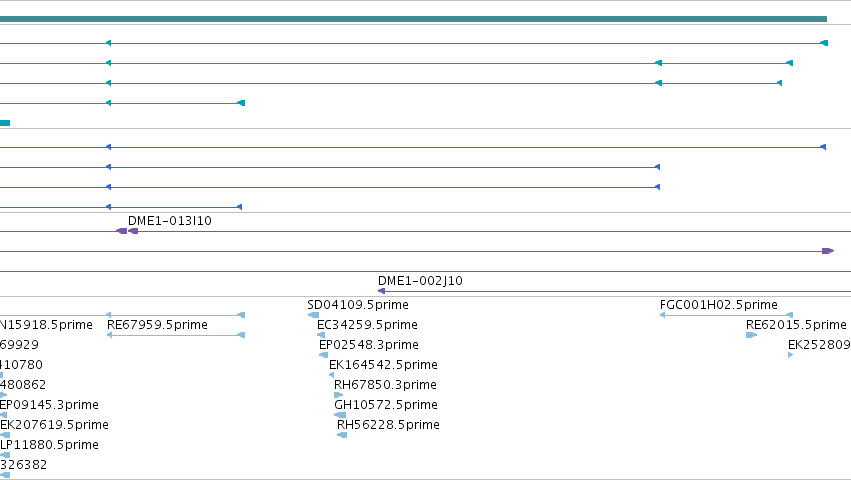Open the DME1-002J10 feature label
The image size is (851, 480).
(x=421, y=281)
